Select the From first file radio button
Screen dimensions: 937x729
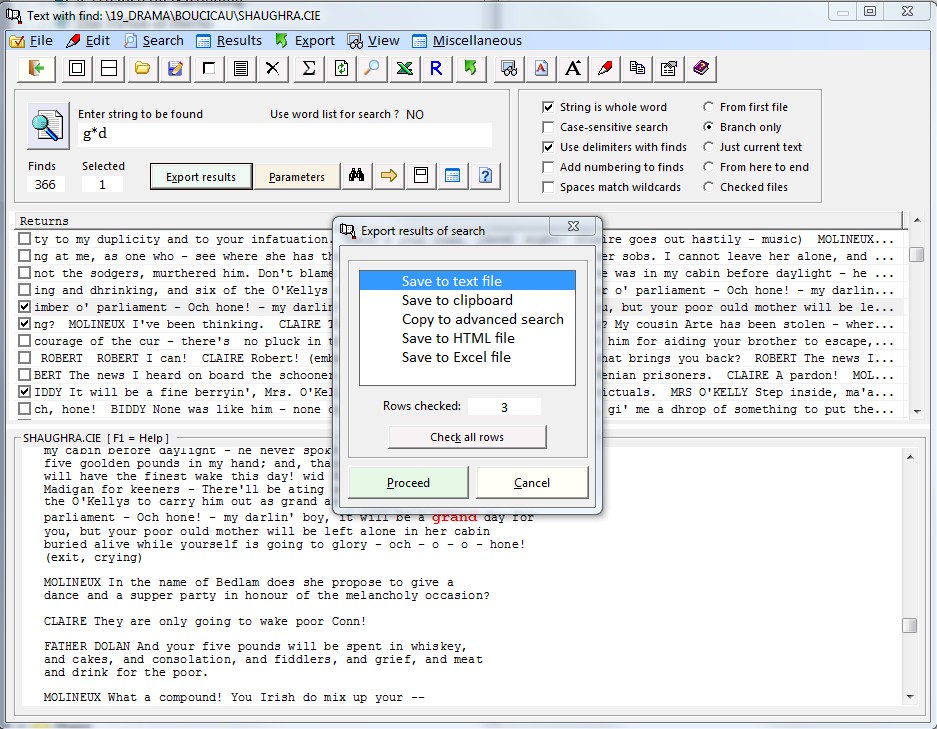pyautogui.click(x=709, y=107)
